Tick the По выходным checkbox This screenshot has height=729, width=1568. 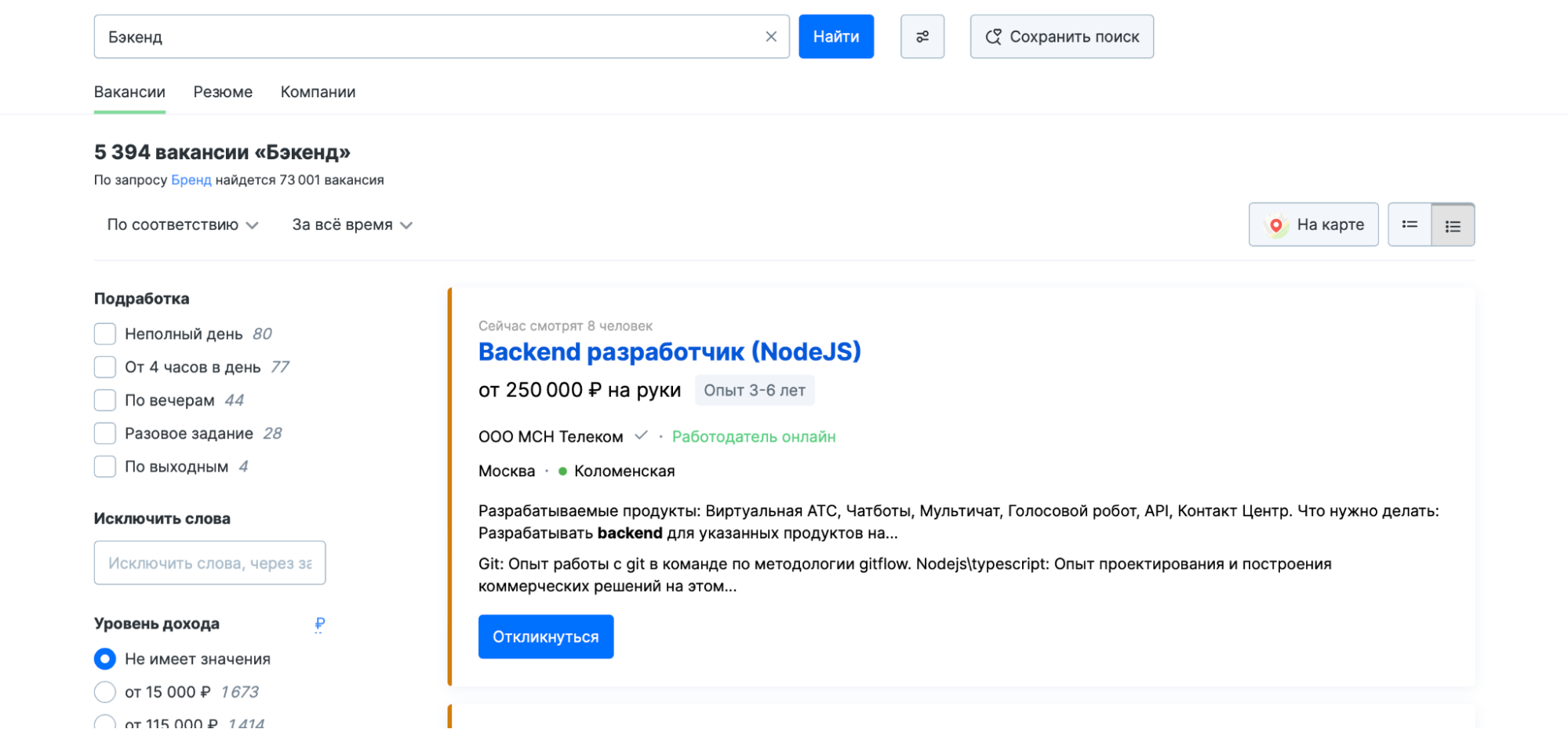[105, 467]
